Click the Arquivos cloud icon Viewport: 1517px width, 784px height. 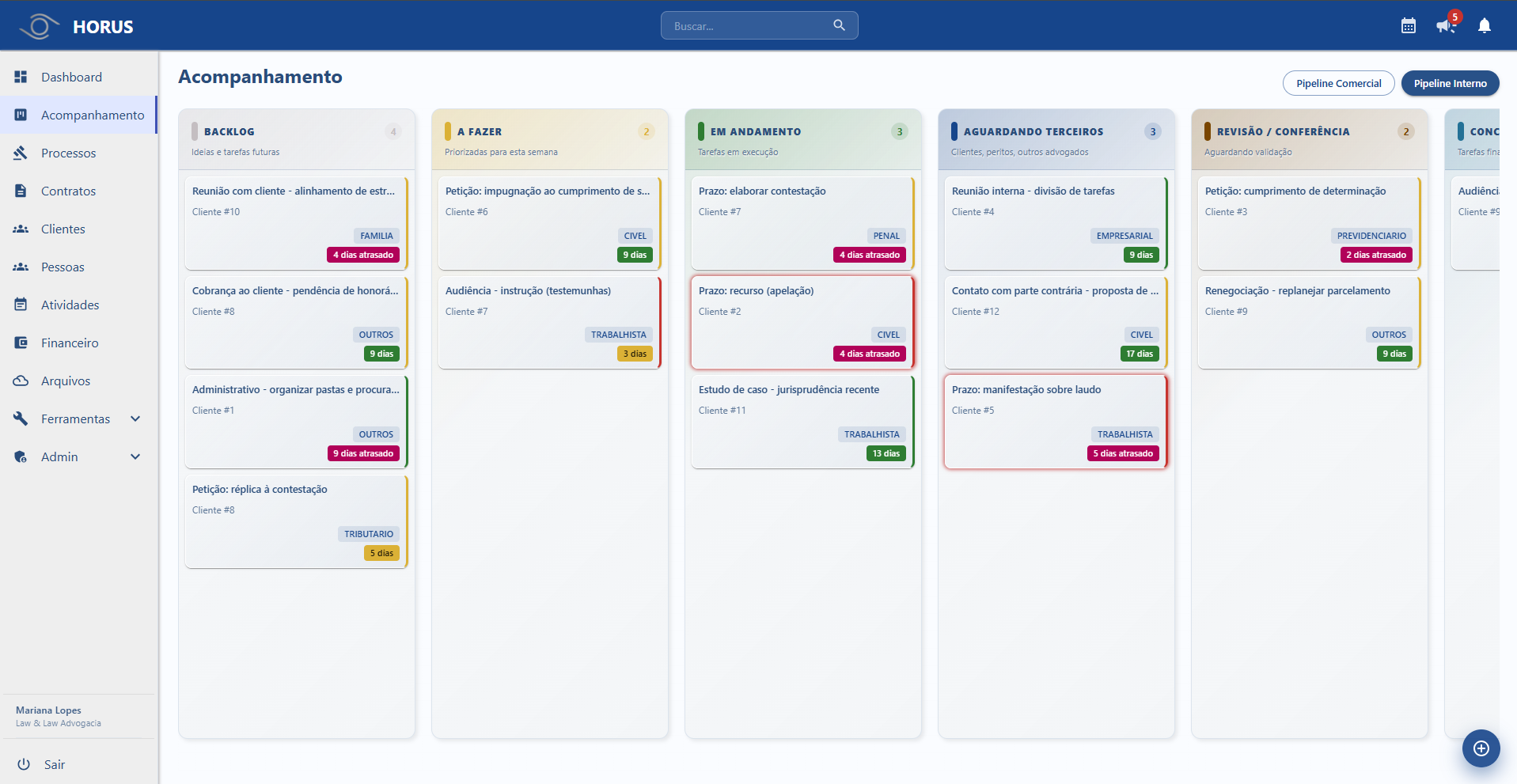tap(21, 381)
